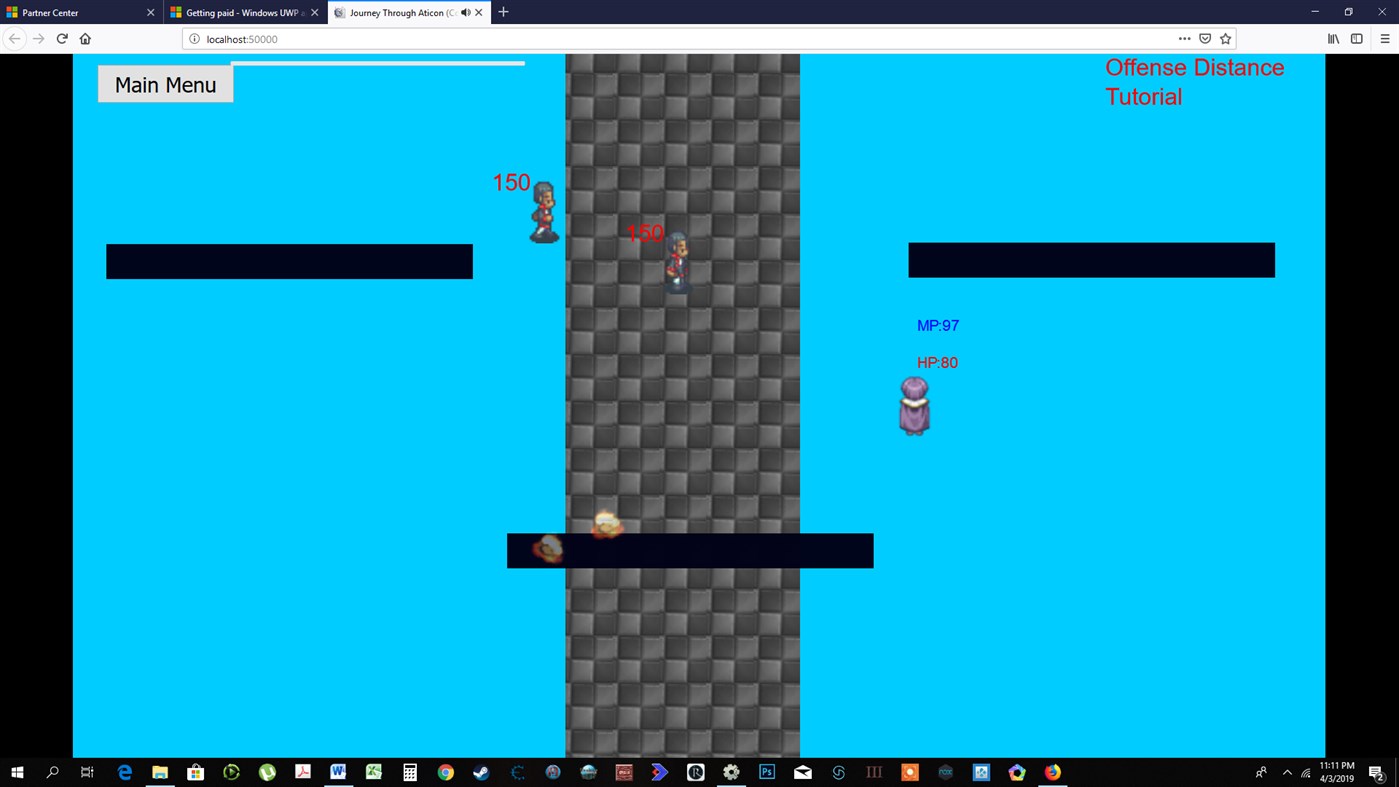Mute the Journey Through Aticon tab audio

coord(465,12)
